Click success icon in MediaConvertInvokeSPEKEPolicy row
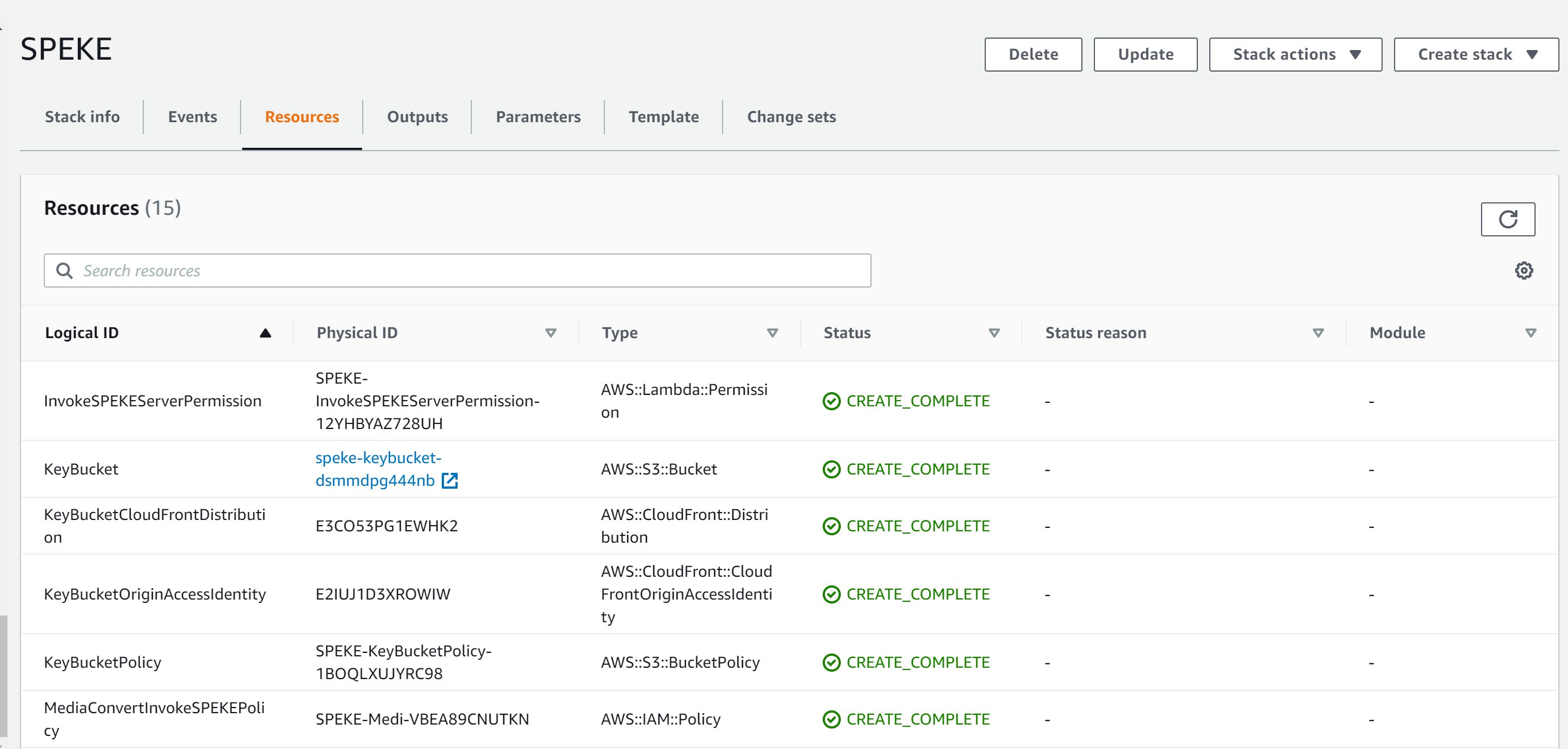Viewport: 1568px width, 749px height. coord(831,719)
